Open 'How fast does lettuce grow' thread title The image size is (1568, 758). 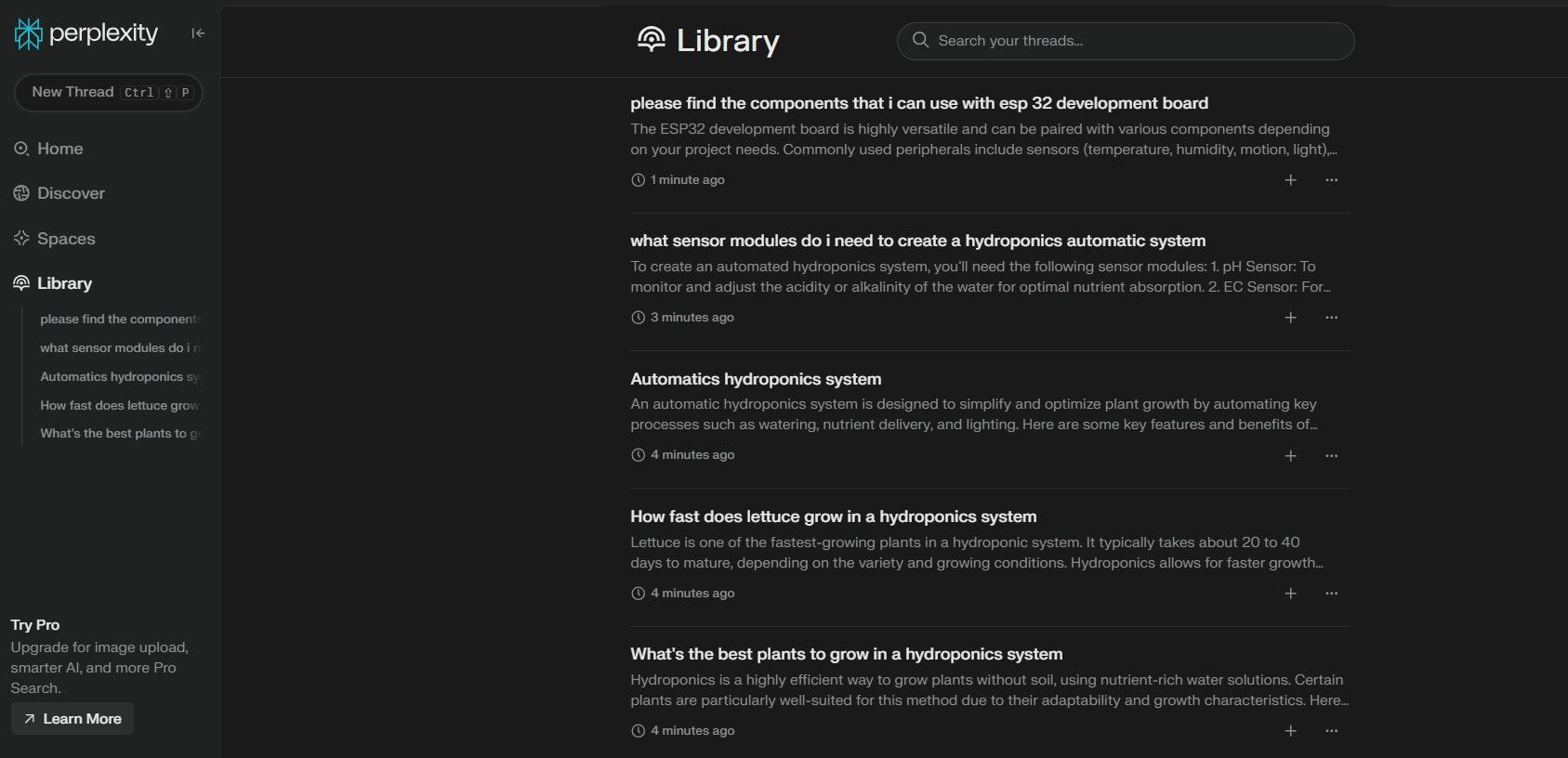pyautogui.click(x=833, y=516)
